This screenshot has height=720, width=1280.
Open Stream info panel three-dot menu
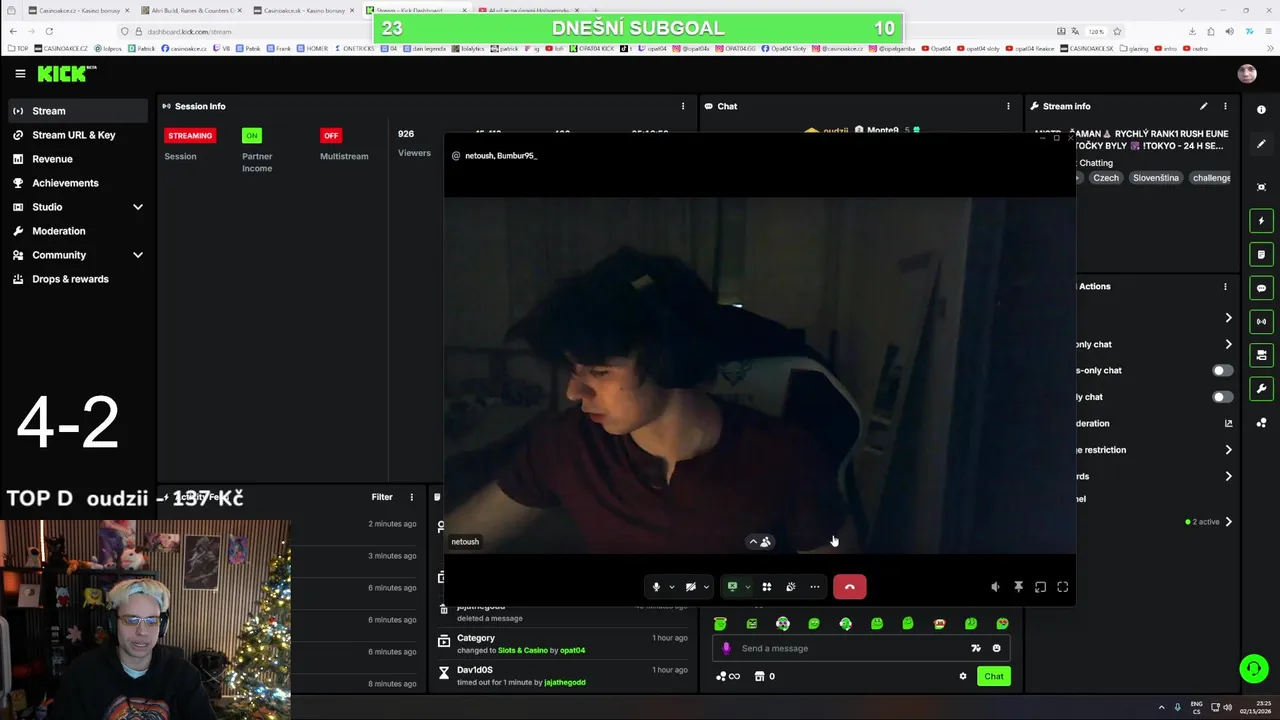click(x=1225, y=106)
